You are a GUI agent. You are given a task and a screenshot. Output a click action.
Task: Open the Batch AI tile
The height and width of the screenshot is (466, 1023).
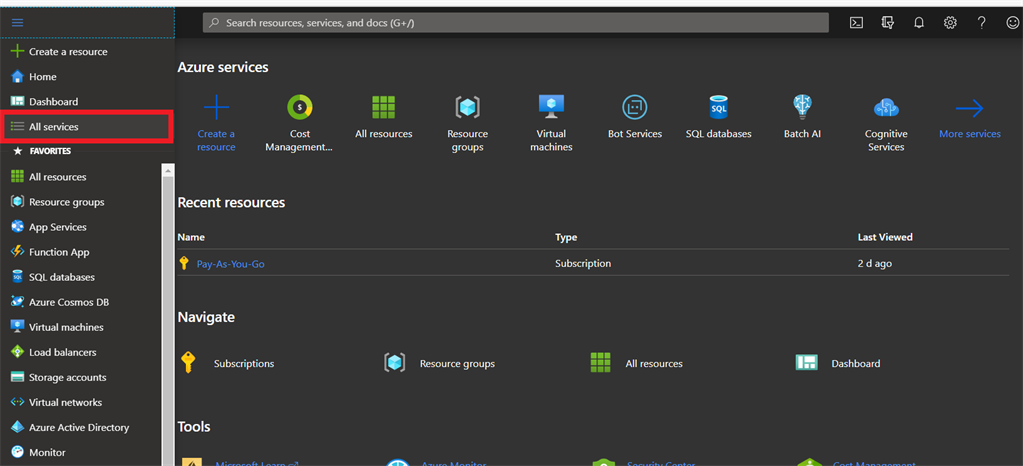tap(802, 117)
